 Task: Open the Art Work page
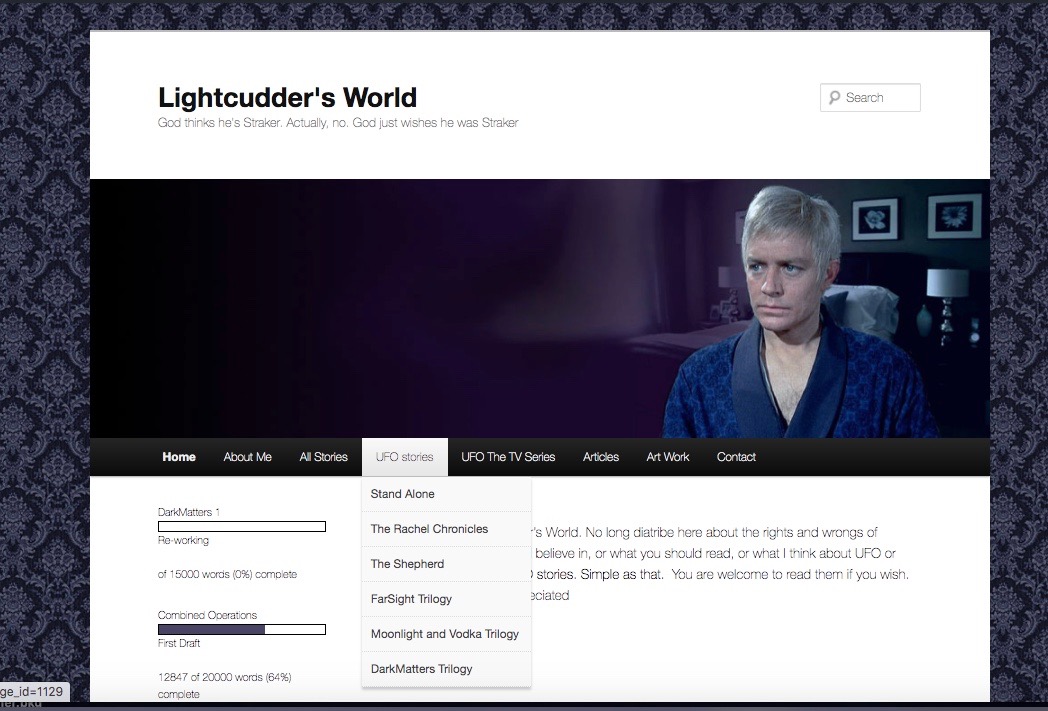pyautogui.click(x=668, y=457)
